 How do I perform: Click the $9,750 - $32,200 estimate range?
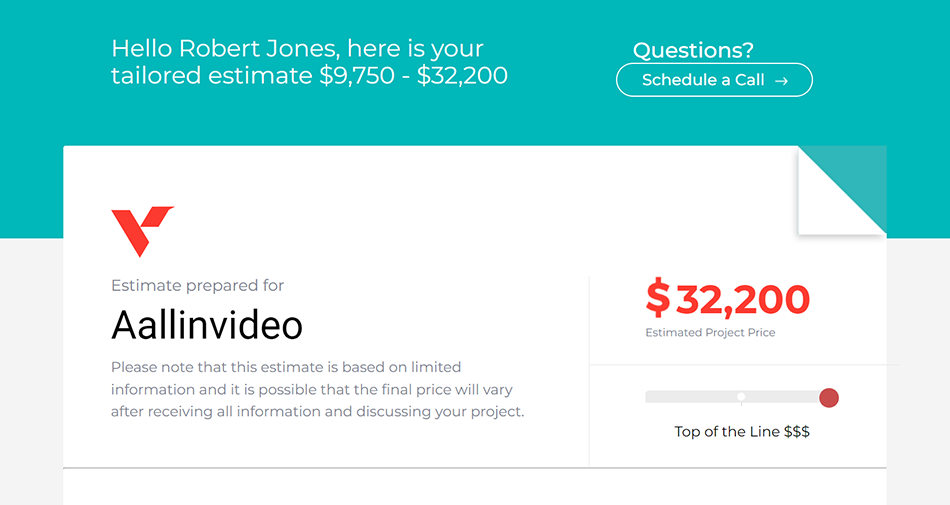(x=413, y=75)
